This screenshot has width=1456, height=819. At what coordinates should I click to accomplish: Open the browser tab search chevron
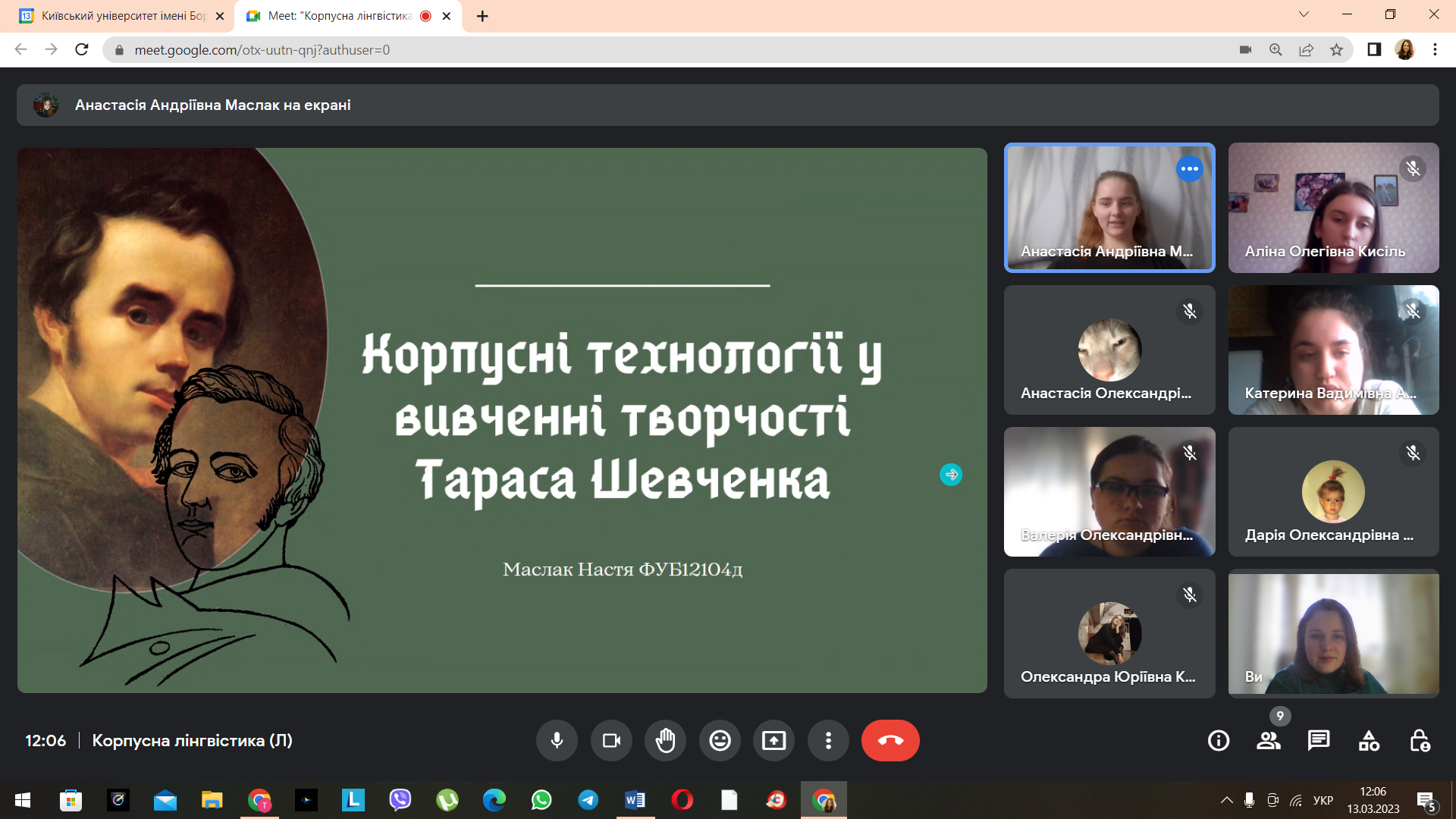(x=1304, y=15)
